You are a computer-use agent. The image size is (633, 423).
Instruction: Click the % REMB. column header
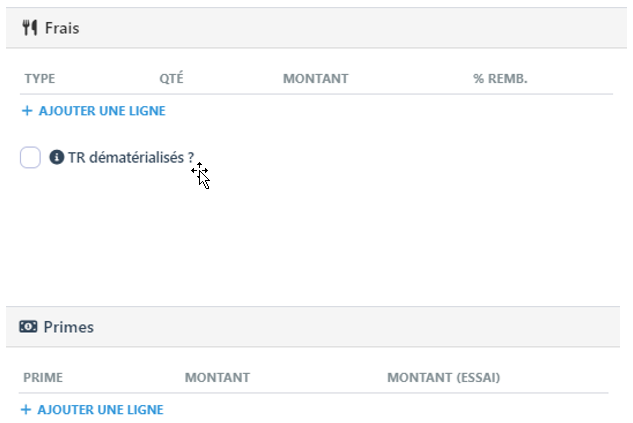(x=500, y=78)
